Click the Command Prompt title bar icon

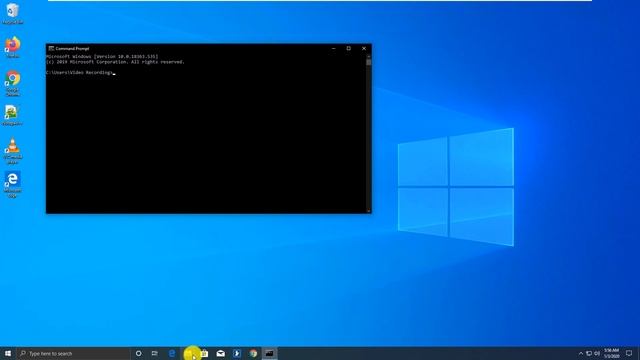click(x=51, y=48)
